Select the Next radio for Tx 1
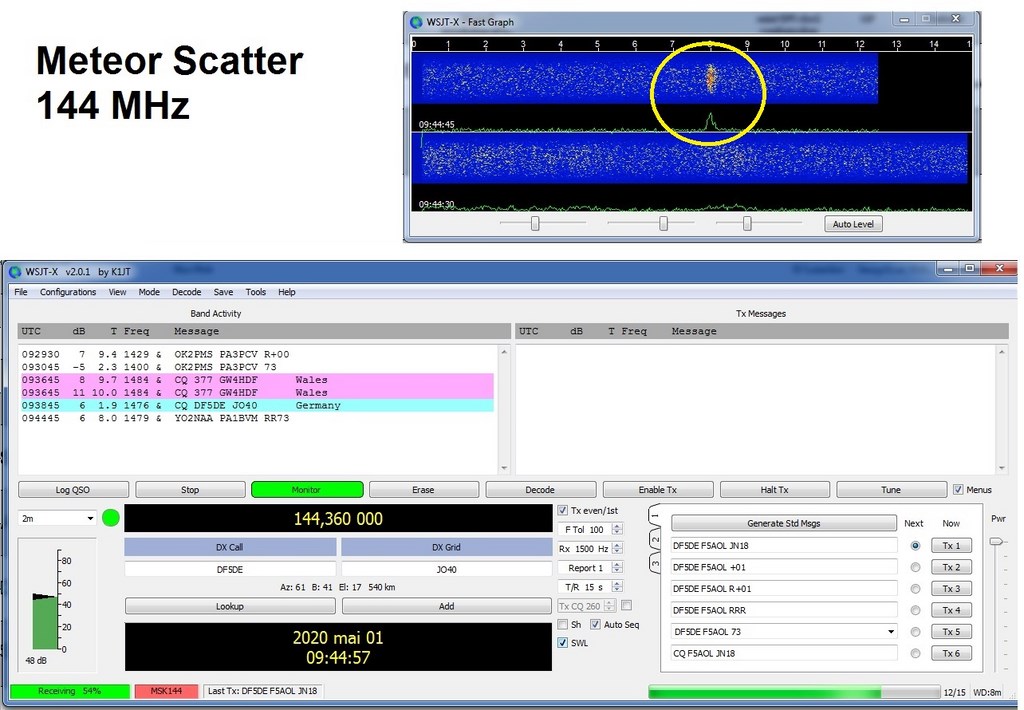The image size is (1024, 710). [915, 545]
